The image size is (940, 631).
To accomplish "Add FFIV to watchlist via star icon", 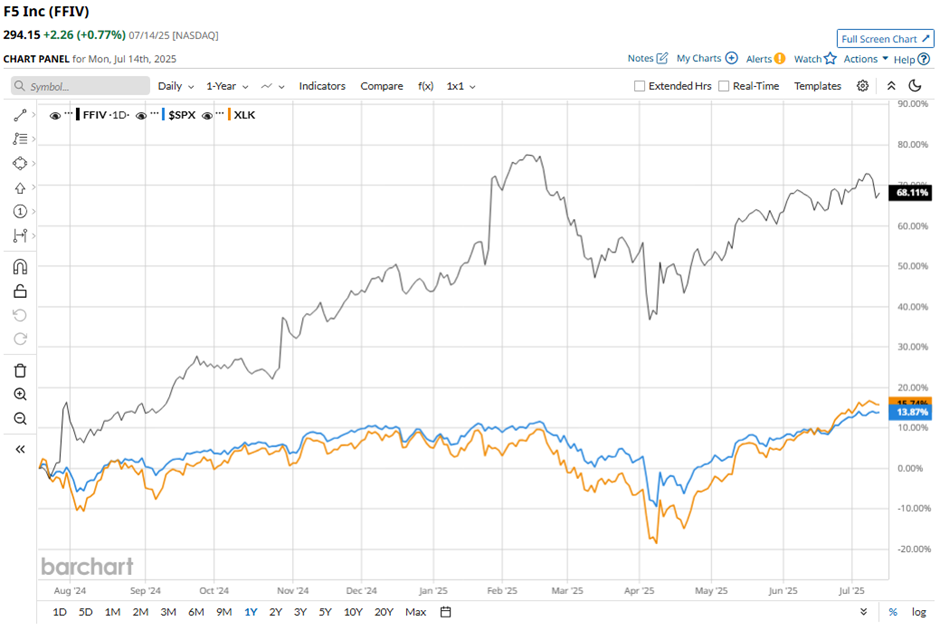I will (830, 58).
